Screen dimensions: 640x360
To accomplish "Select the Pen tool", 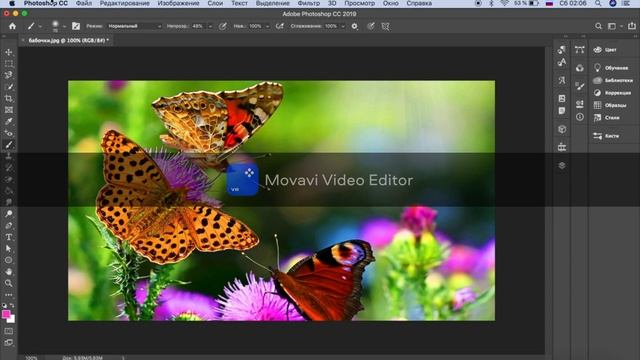I will 9,225.
